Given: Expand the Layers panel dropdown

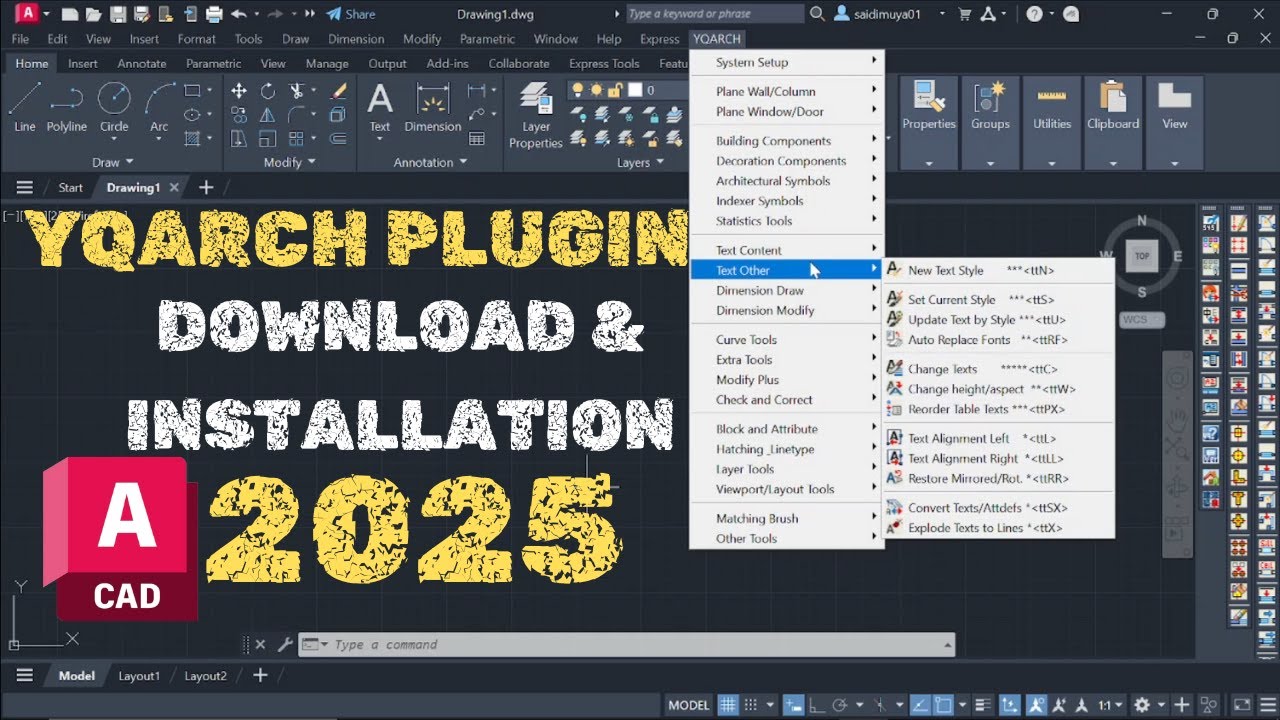Looking at the screenshot, I should pos(640,162).
